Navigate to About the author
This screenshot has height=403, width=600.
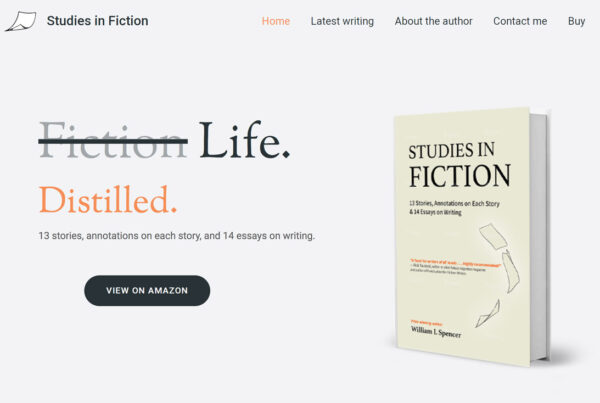point(433,21)
